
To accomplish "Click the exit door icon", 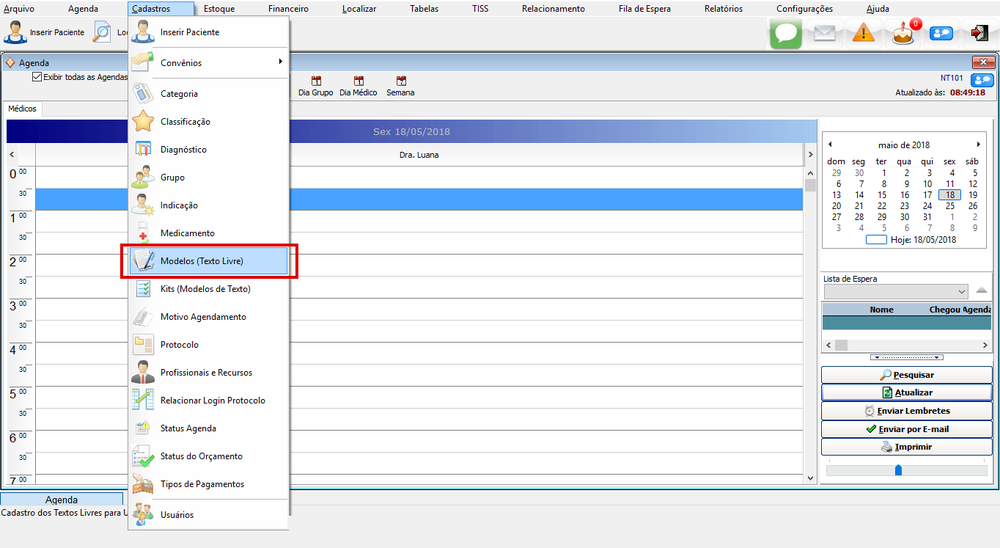I will (x=980, y=33).
